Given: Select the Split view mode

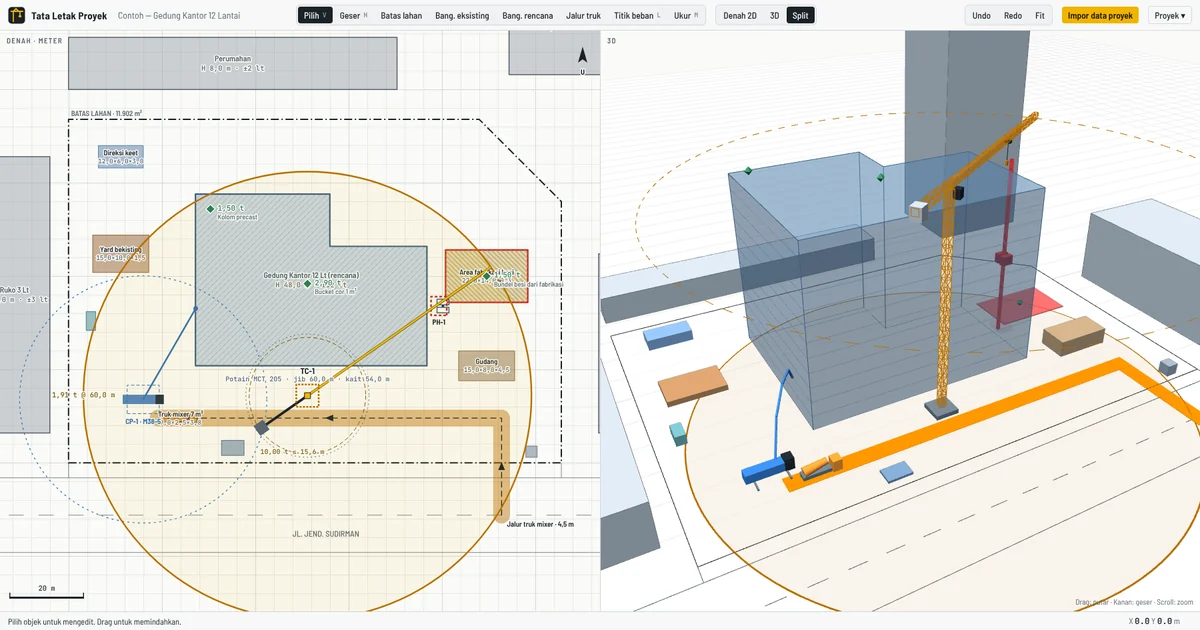Looking at the screenshot, I should 800,16.
